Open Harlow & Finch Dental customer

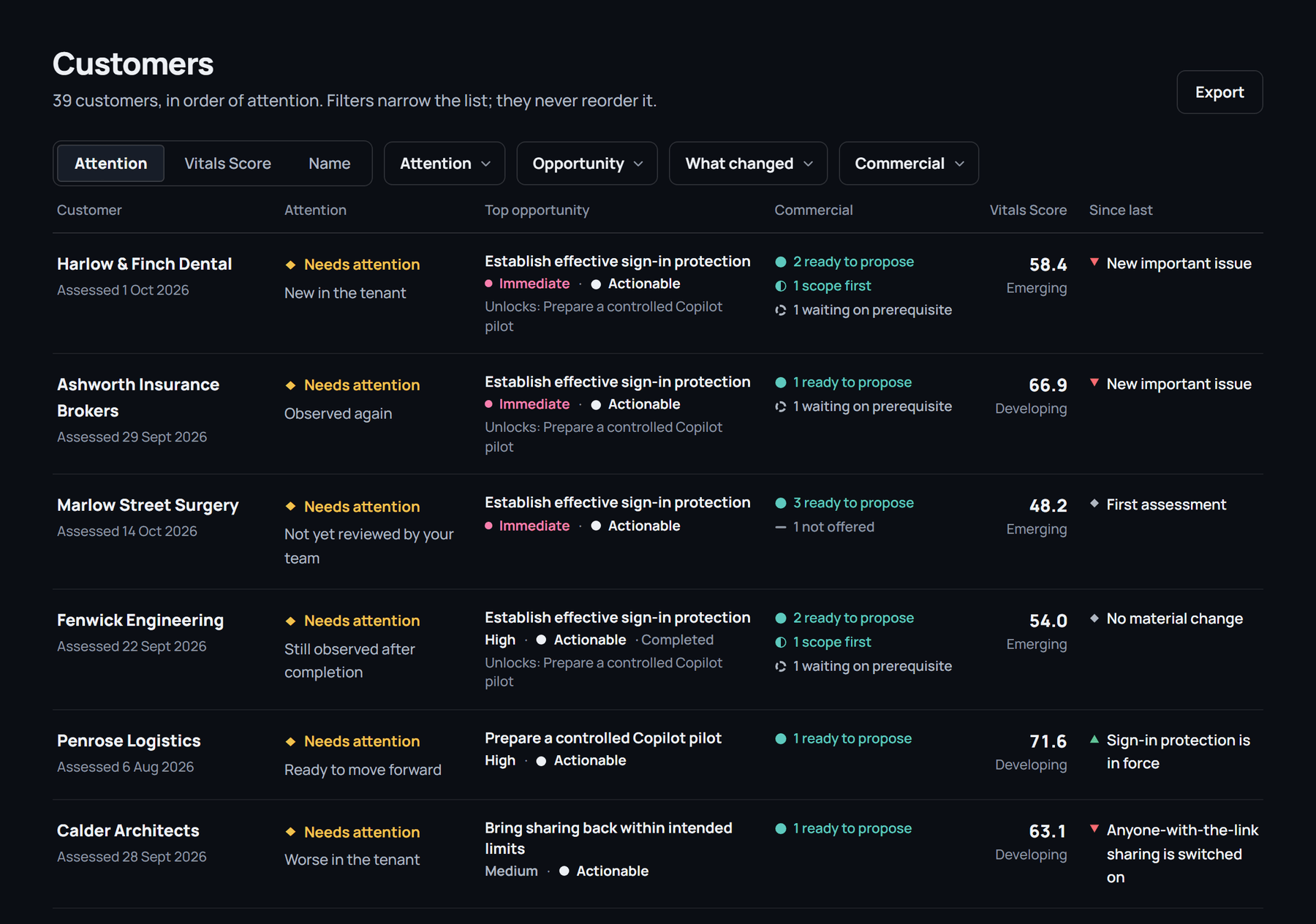144,264
